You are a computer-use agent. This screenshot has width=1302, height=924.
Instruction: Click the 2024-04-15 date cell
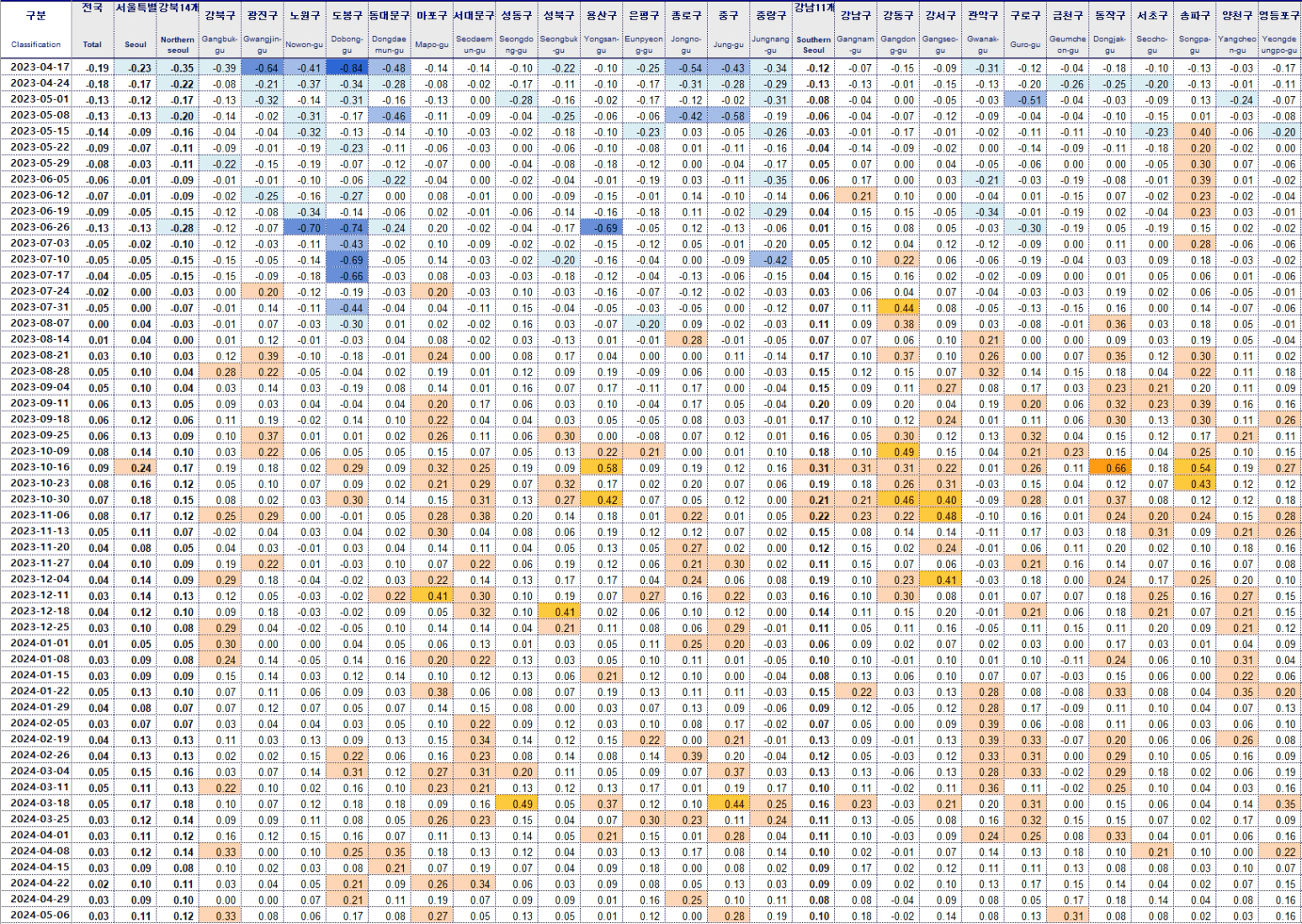(40, 867)
